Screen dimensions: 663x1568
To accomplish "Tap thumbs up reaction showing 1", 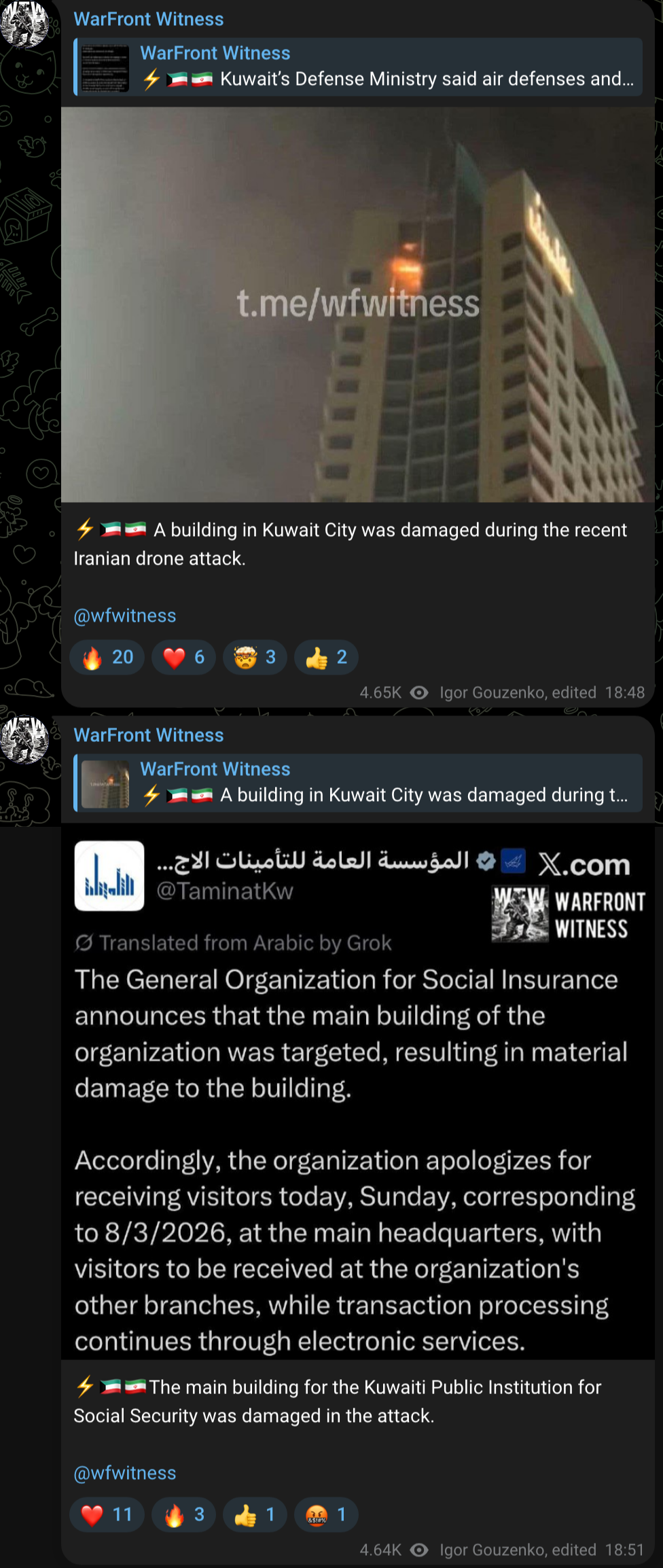I will 255,1515.
